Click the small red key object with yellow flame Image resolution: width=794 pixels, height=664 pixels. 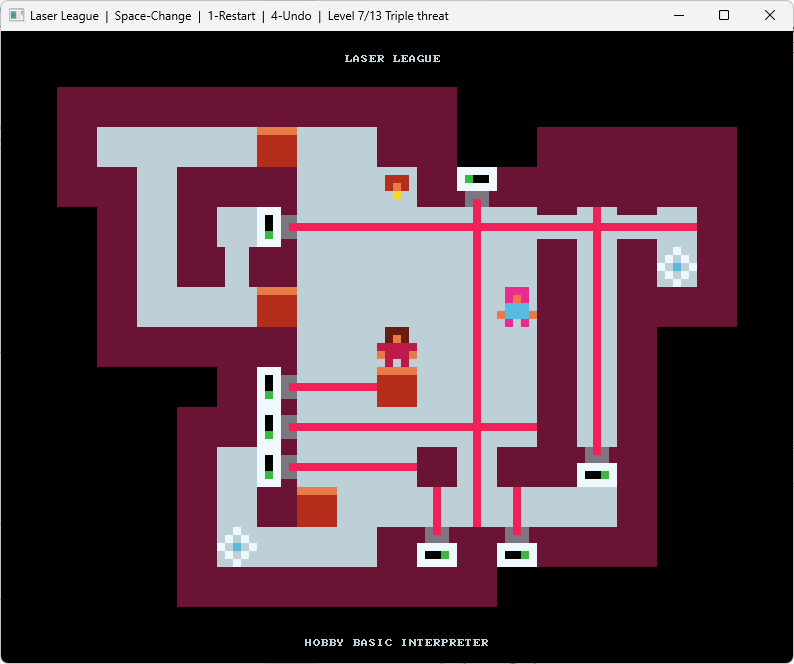(397, 187)
